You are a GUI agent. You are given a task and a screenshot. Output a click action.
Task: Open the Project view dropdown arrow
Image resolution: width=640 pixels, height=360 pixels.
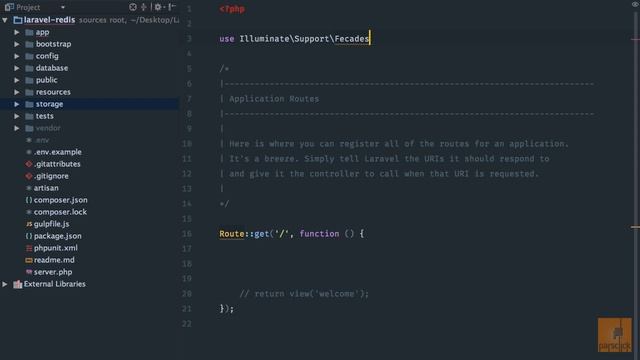coord(63,7)
